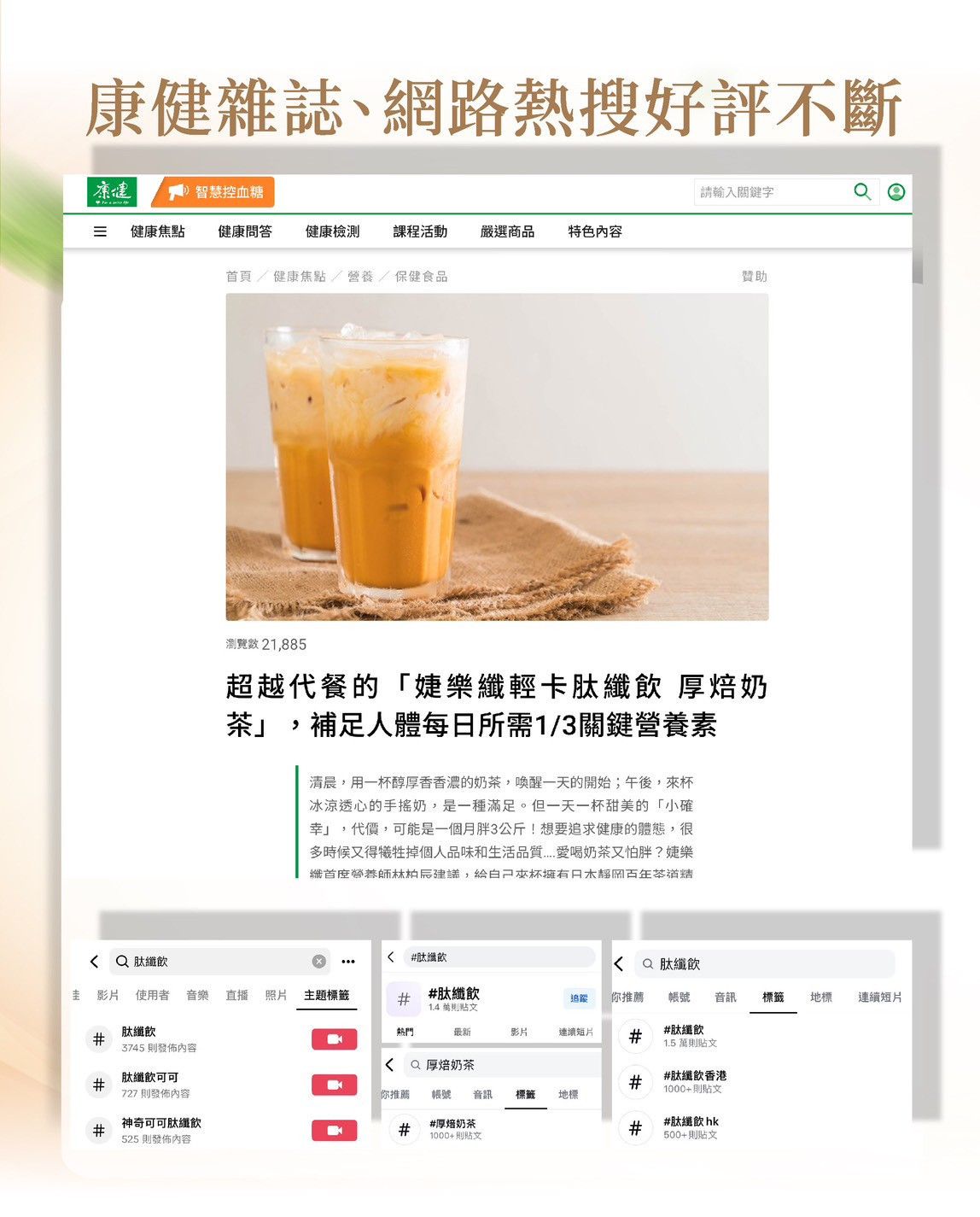Go back from the 厚焙奶茶 search

pyautogui.click(x=390, y=1065)
